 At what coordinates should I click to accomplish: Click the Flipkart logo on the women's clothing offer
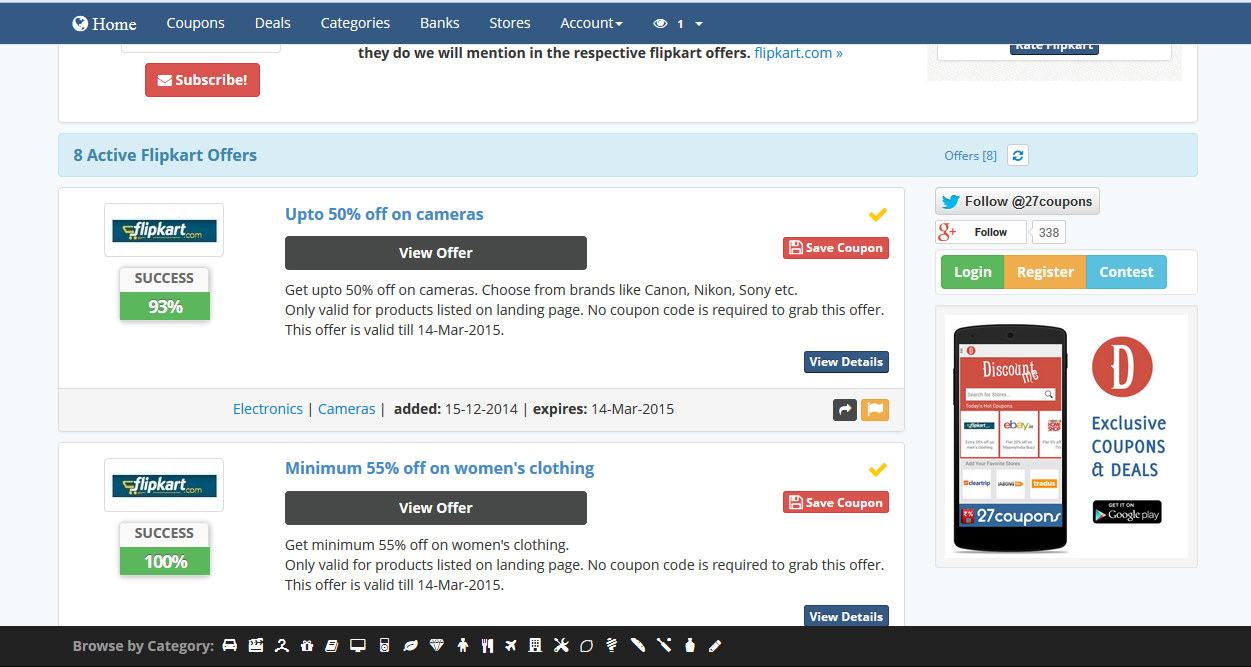(164, 485)
